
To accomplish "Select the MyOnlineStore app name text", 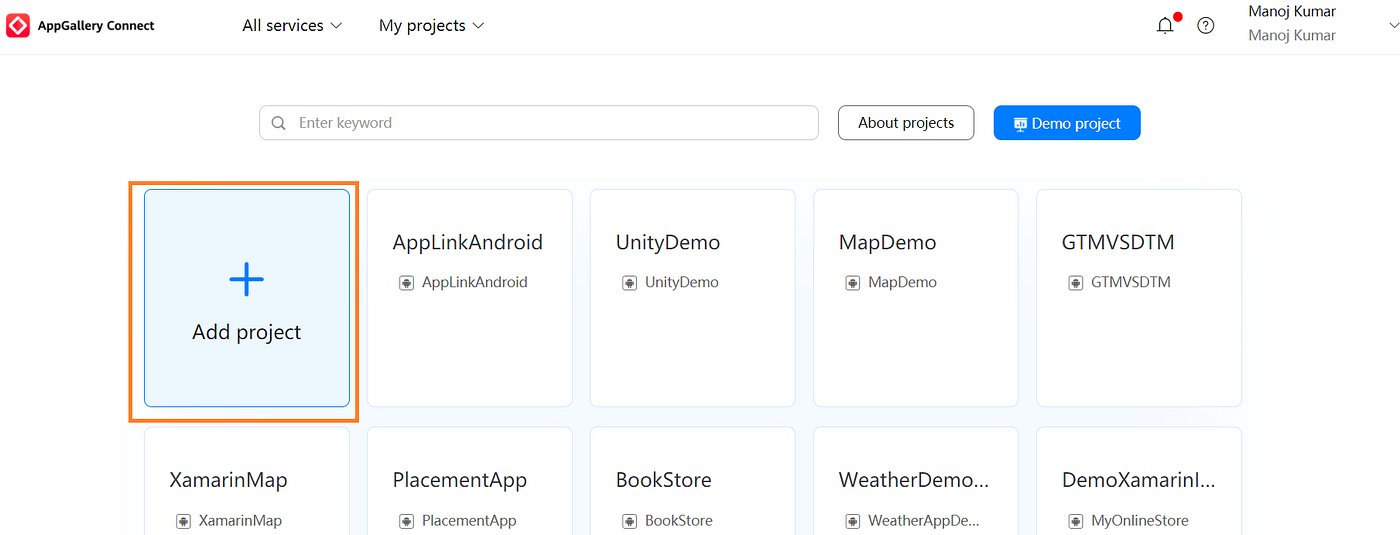I will point(1140,521).
